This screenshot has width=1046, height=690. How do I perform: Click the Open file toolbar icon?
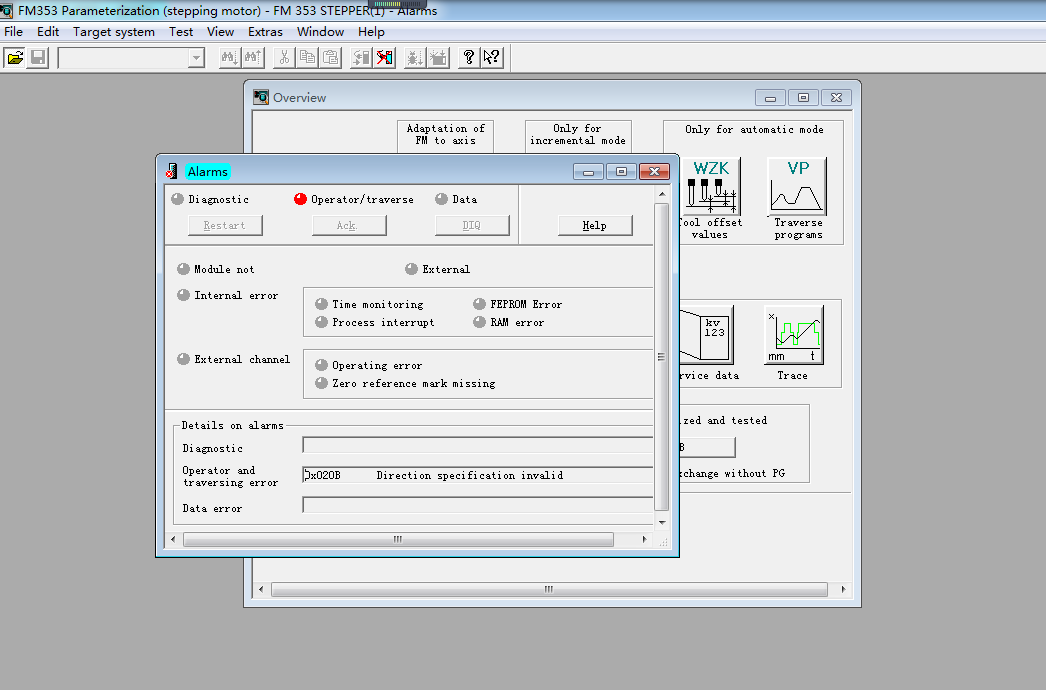(x=15, y=57)
